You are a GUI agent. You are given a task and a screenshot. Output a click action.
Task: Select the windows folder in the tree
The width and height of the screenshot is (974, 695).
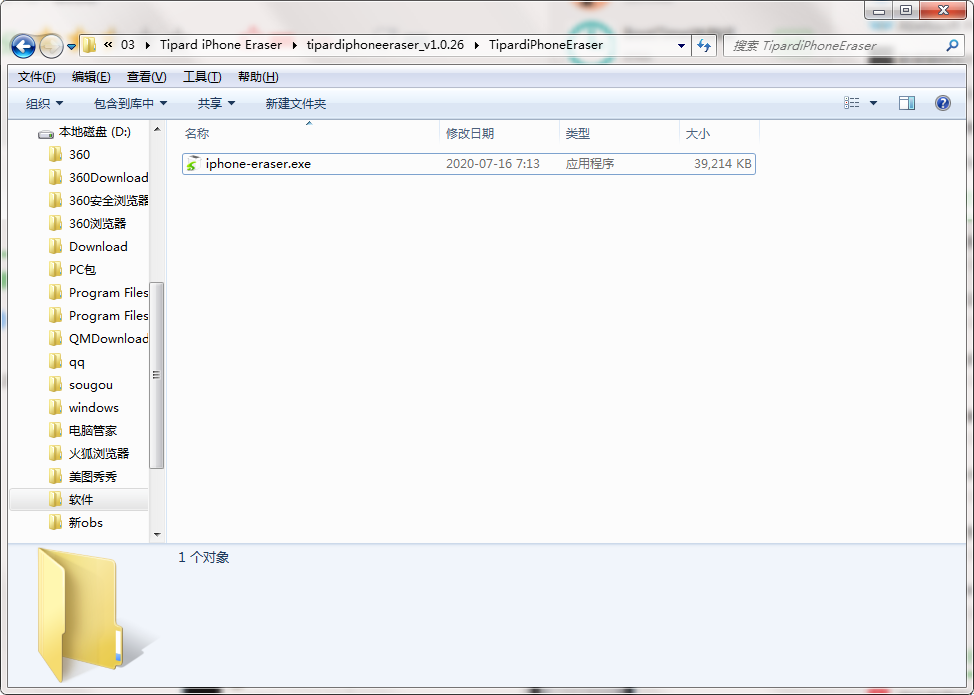coord(94,407)
